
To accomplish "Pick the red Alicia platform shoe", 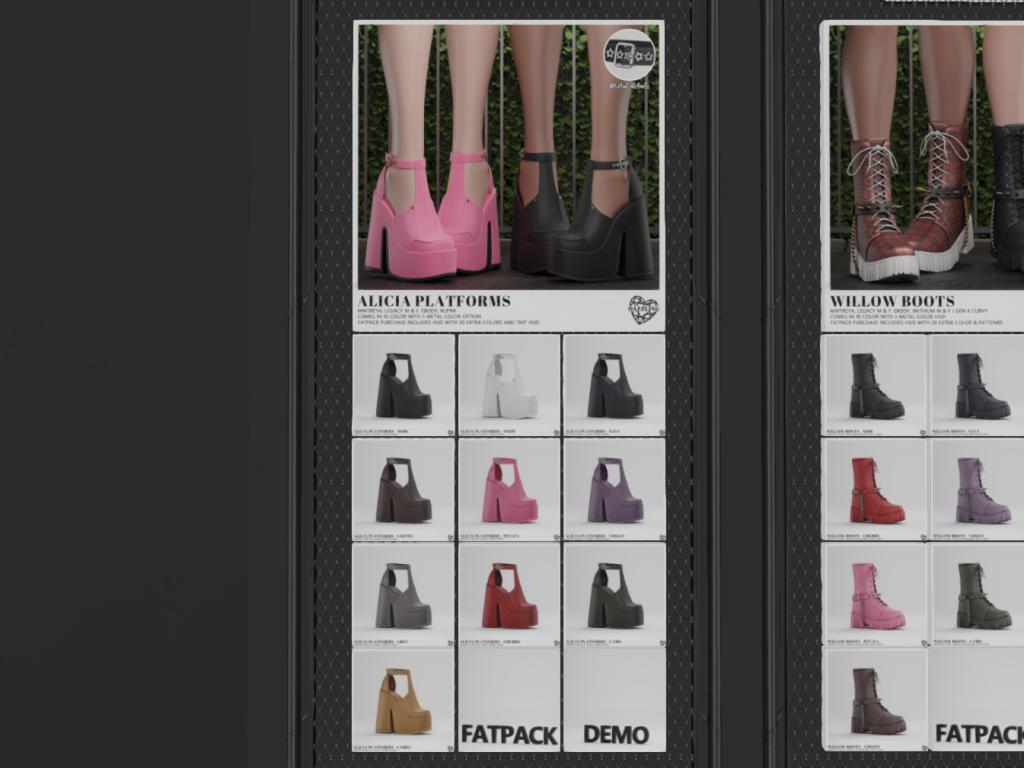I will tap(509, 595).
